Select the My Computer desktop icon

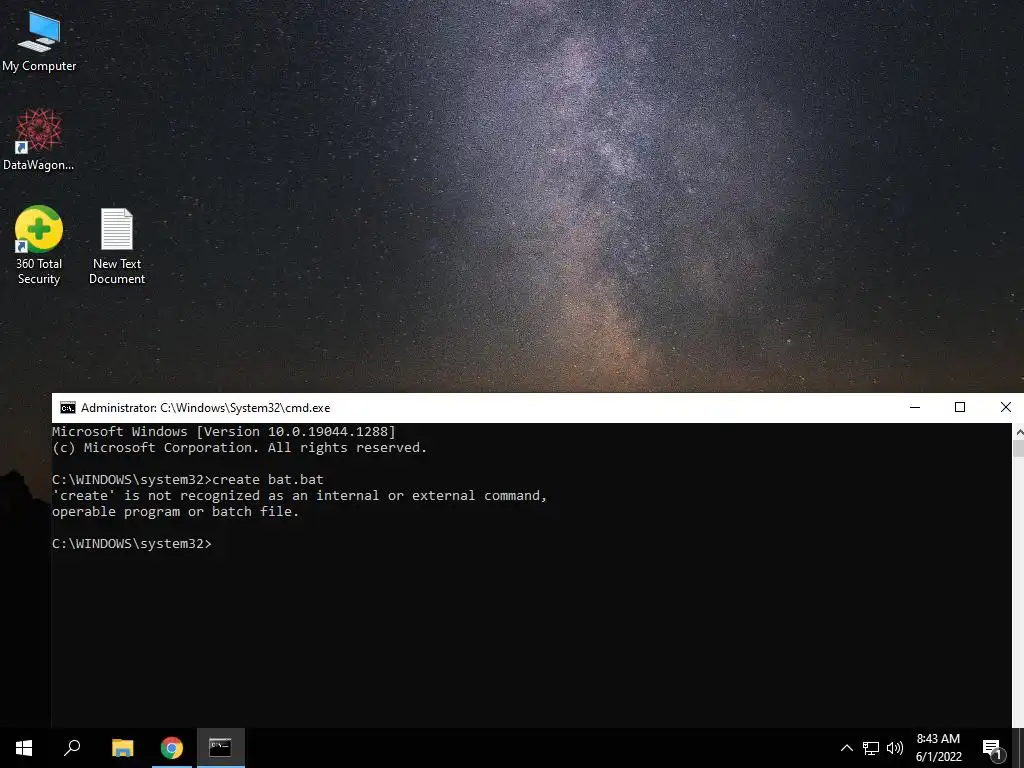[x=39, y=41]
